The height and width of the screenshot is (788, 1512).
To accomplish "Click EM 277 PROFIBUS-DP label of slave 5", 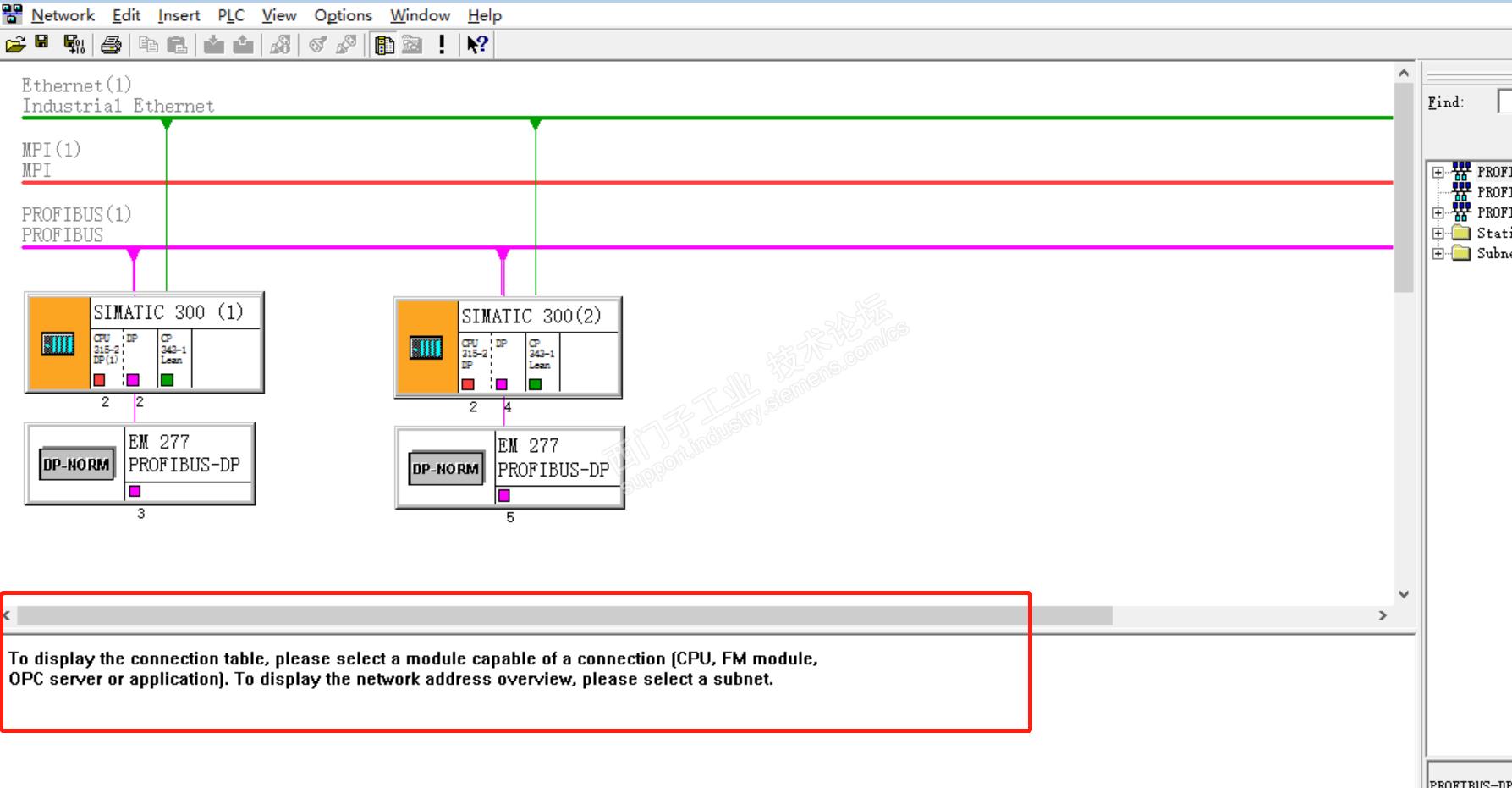I will 553,458.
